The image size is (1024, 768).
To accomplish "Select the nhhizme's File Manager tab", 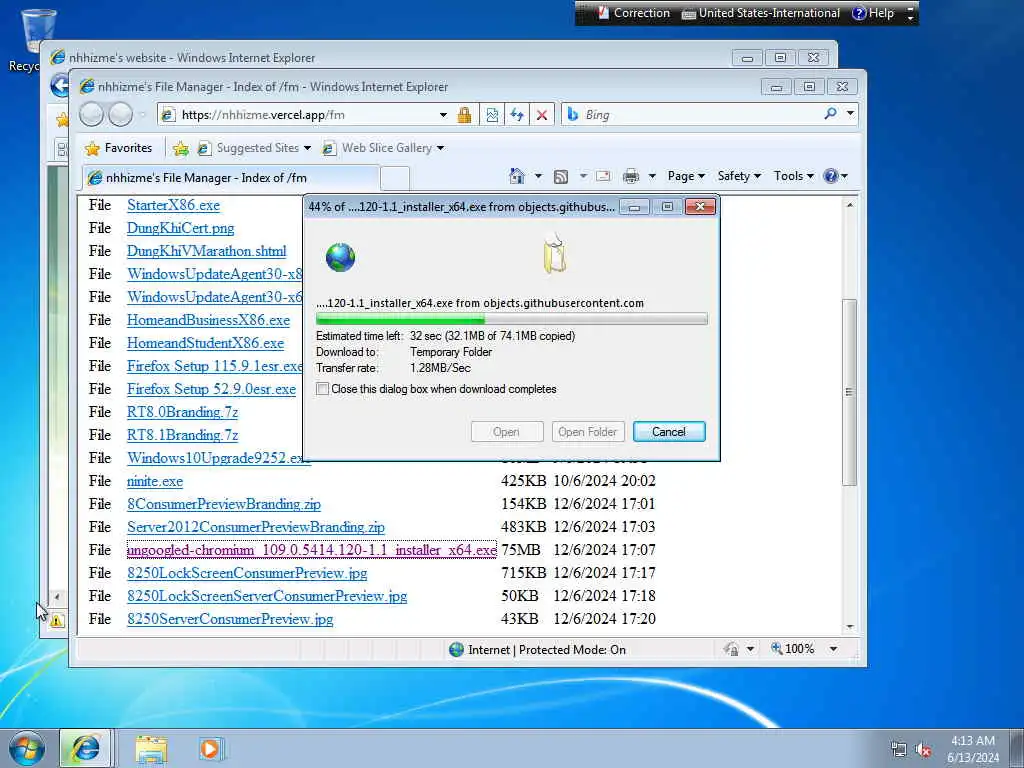I will click(x=231, y=178).
